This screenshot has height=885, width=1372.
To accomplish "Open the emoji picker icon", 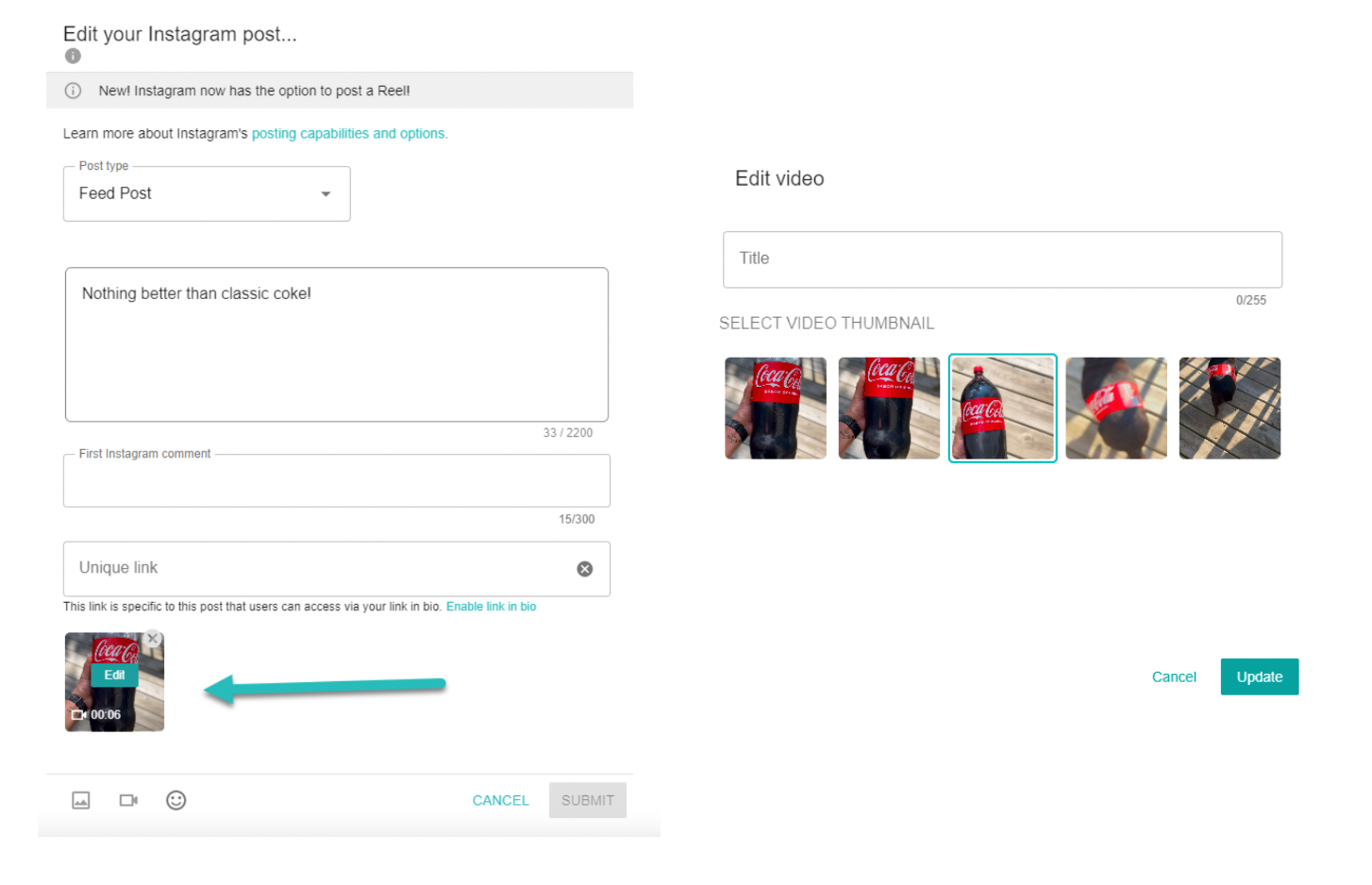I will coord(176,800).
